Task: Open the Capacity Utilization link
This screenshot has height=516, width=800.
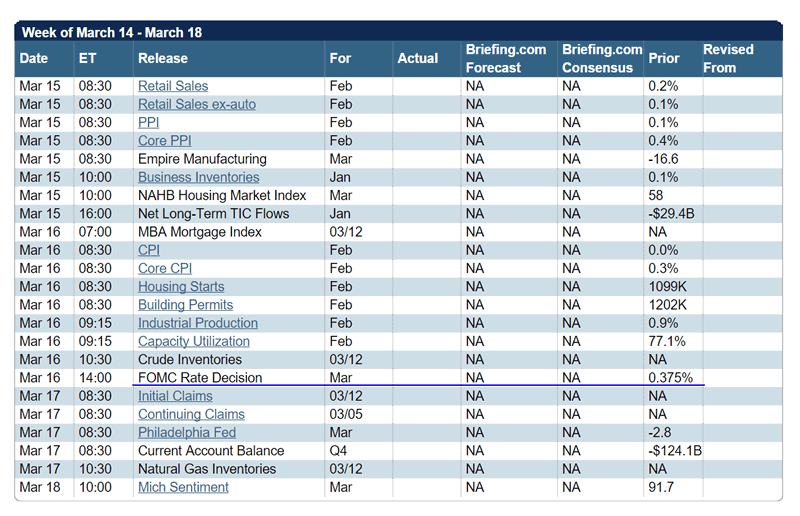Action: (x=194, y=341)
